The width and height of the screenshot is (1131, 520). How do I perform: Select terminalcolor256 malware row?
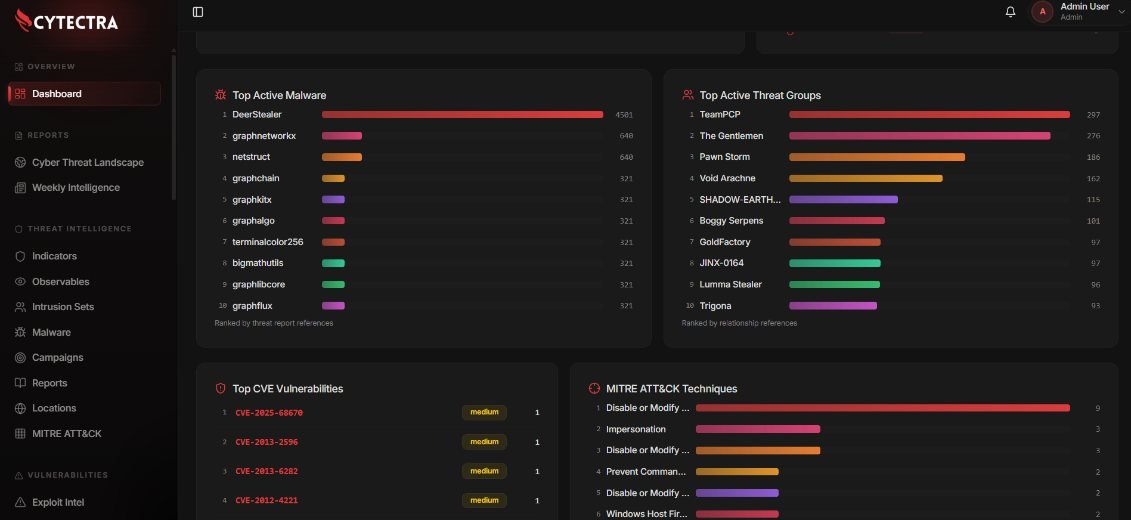(424, 242)
